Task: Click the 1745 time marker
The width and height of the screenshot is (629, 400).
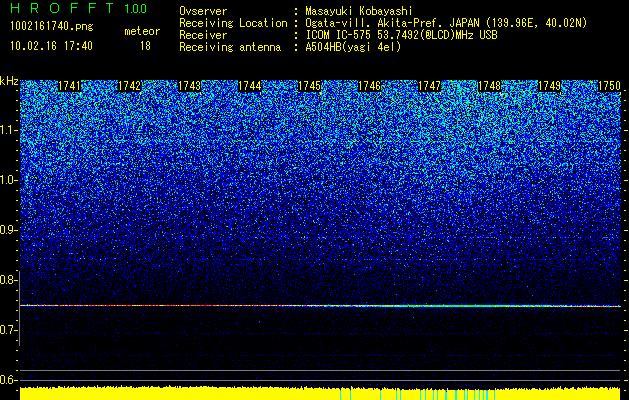Action: (309, 86)
